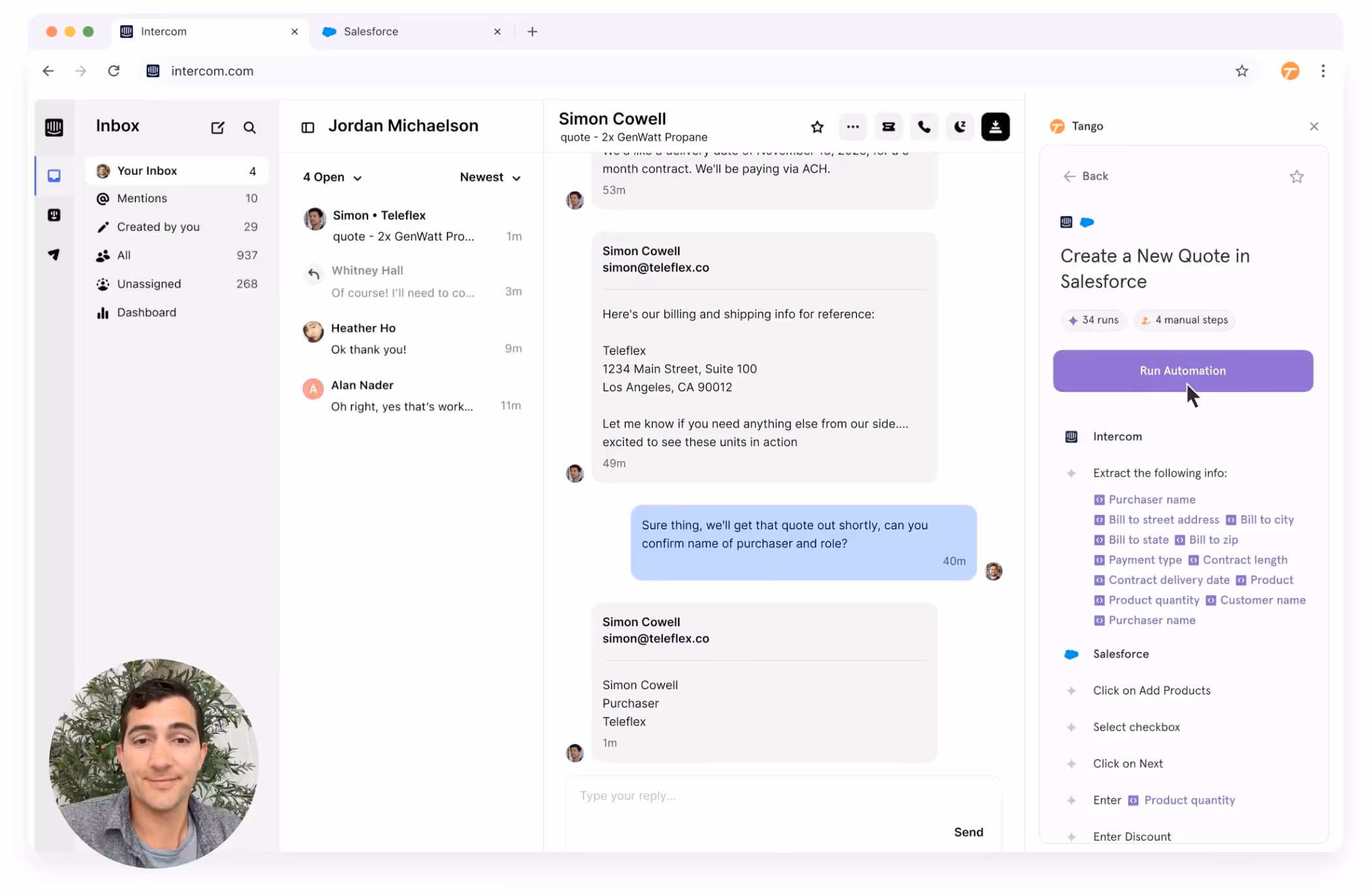The width and height of the screenshot is (1372, 896).
Task: Click Product quantity in the Enter step
Action: (1181, 800)
